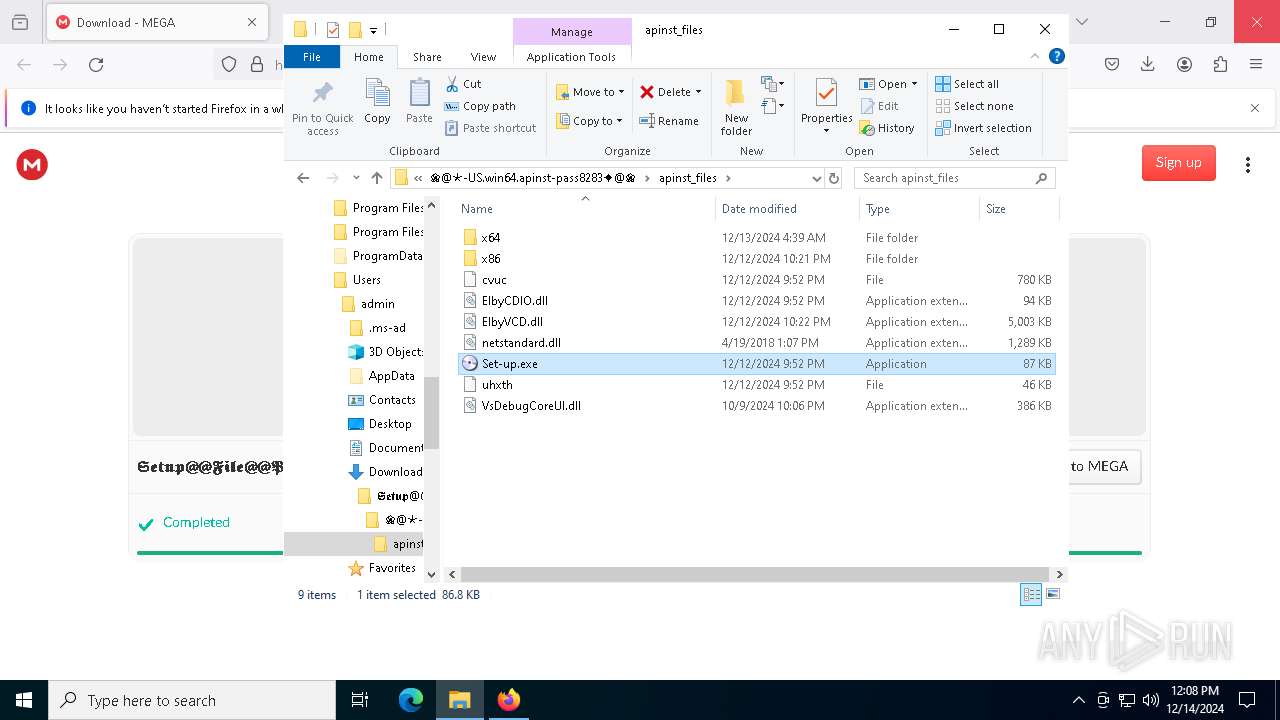Open file History from ribbon
This screenshot has height=720, width=1280.
point(887,128)
